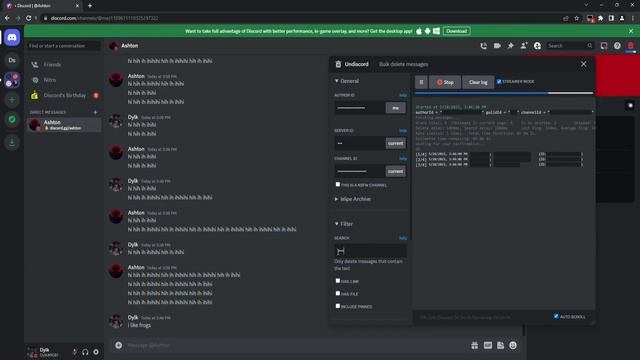Click the Download button in the banner
Viewport: 640px width, 360px height.
456,31
